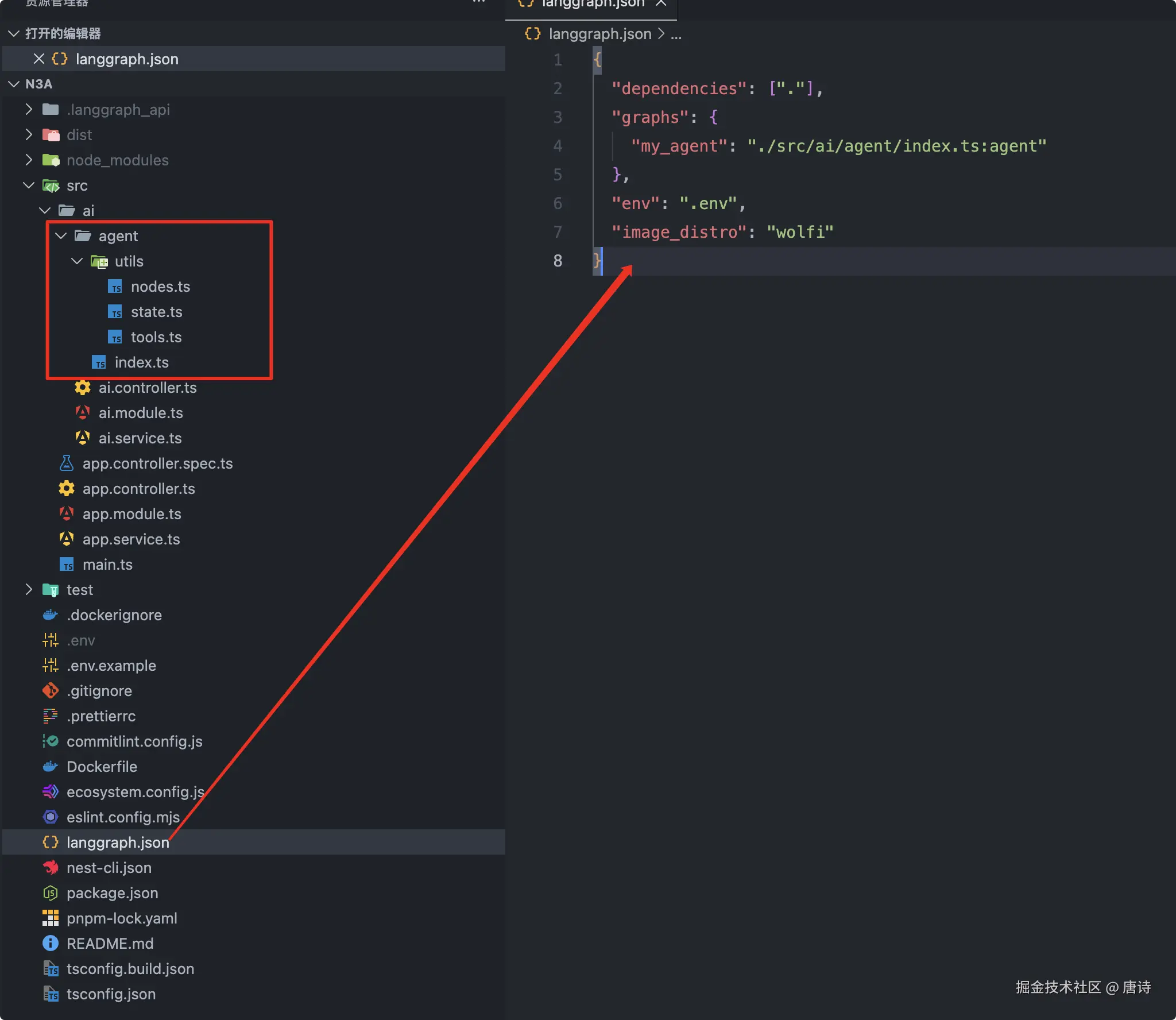
Task: Click the breadcrumb ellipsis after langgraph.json
Action: 676,34
